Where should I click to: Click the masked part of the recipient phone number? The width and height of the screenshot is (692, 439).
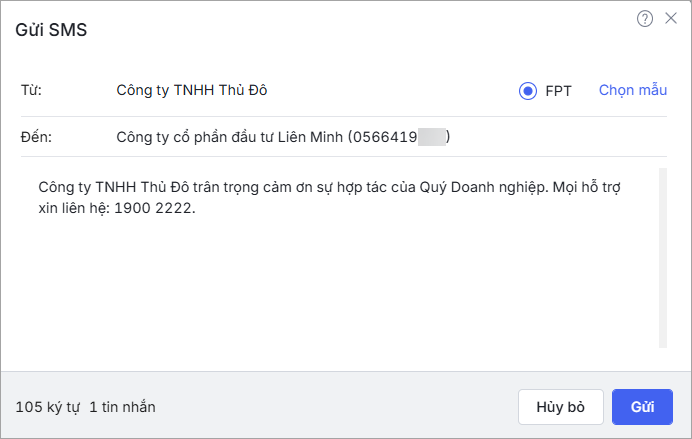431,136
